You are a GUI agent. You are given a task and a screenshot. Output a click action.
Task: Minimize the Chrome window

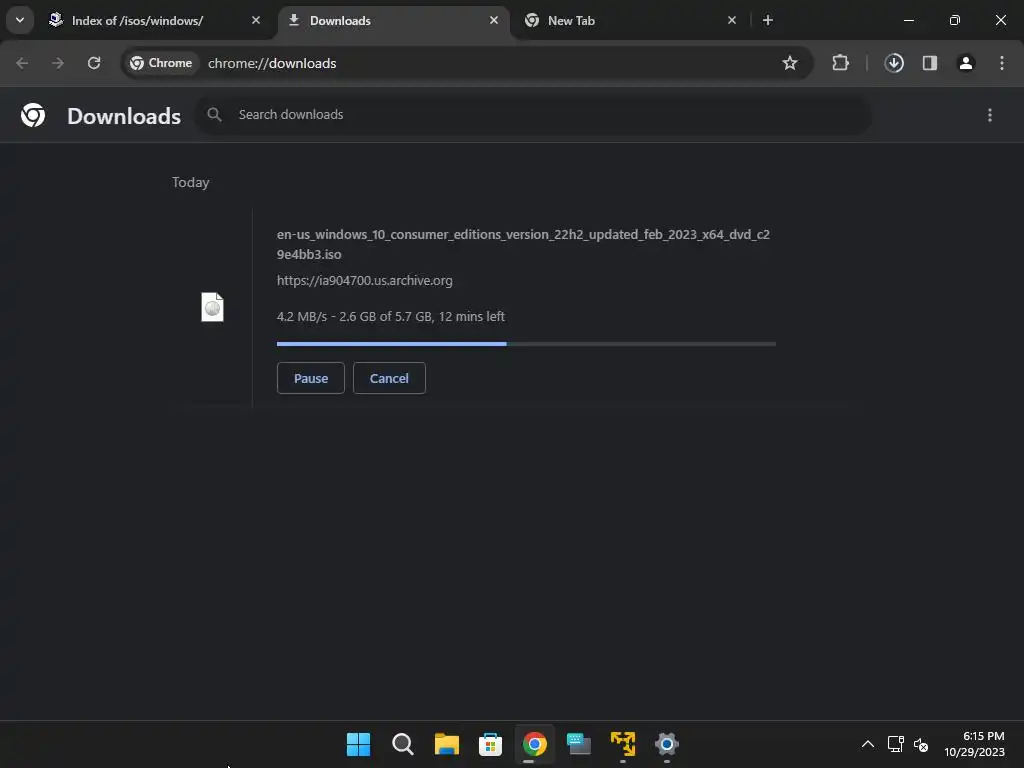[x=908, y=20]
